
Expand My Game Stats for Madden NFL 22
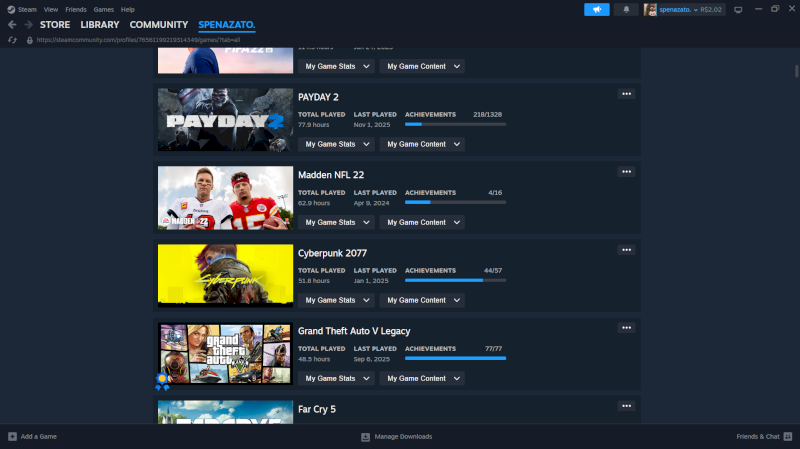(336, 222)
